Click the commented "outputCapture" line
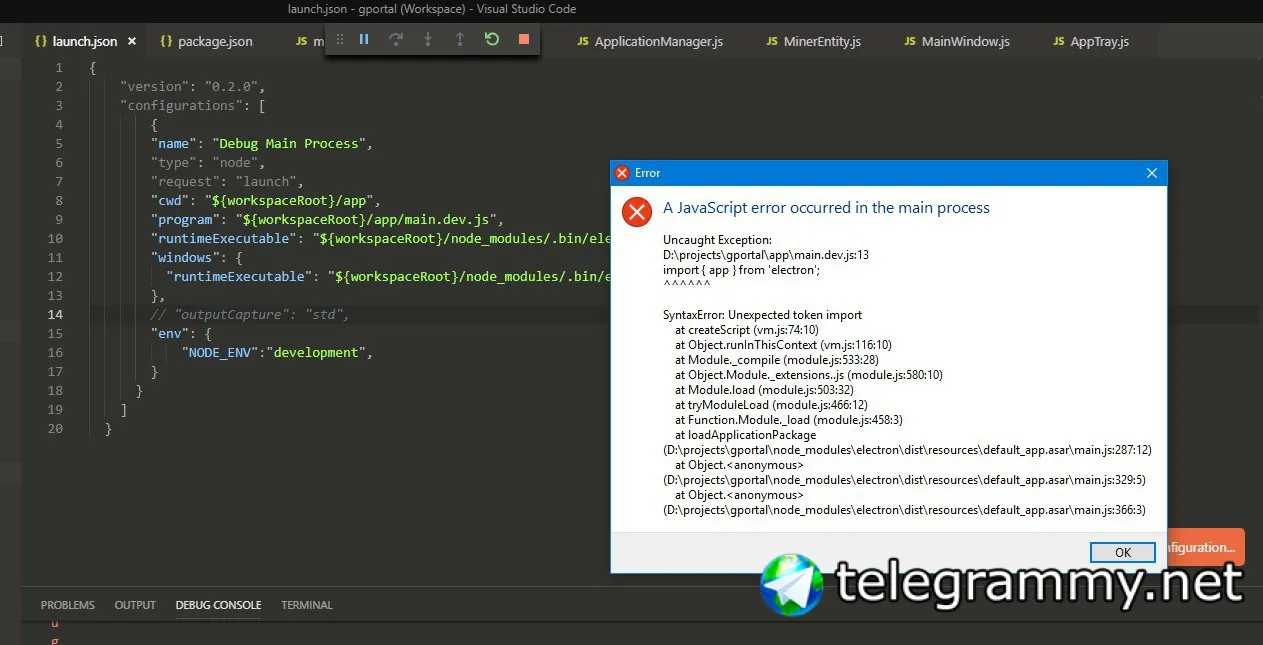Viewport: 1263px width, 645px height. (249, 314)
